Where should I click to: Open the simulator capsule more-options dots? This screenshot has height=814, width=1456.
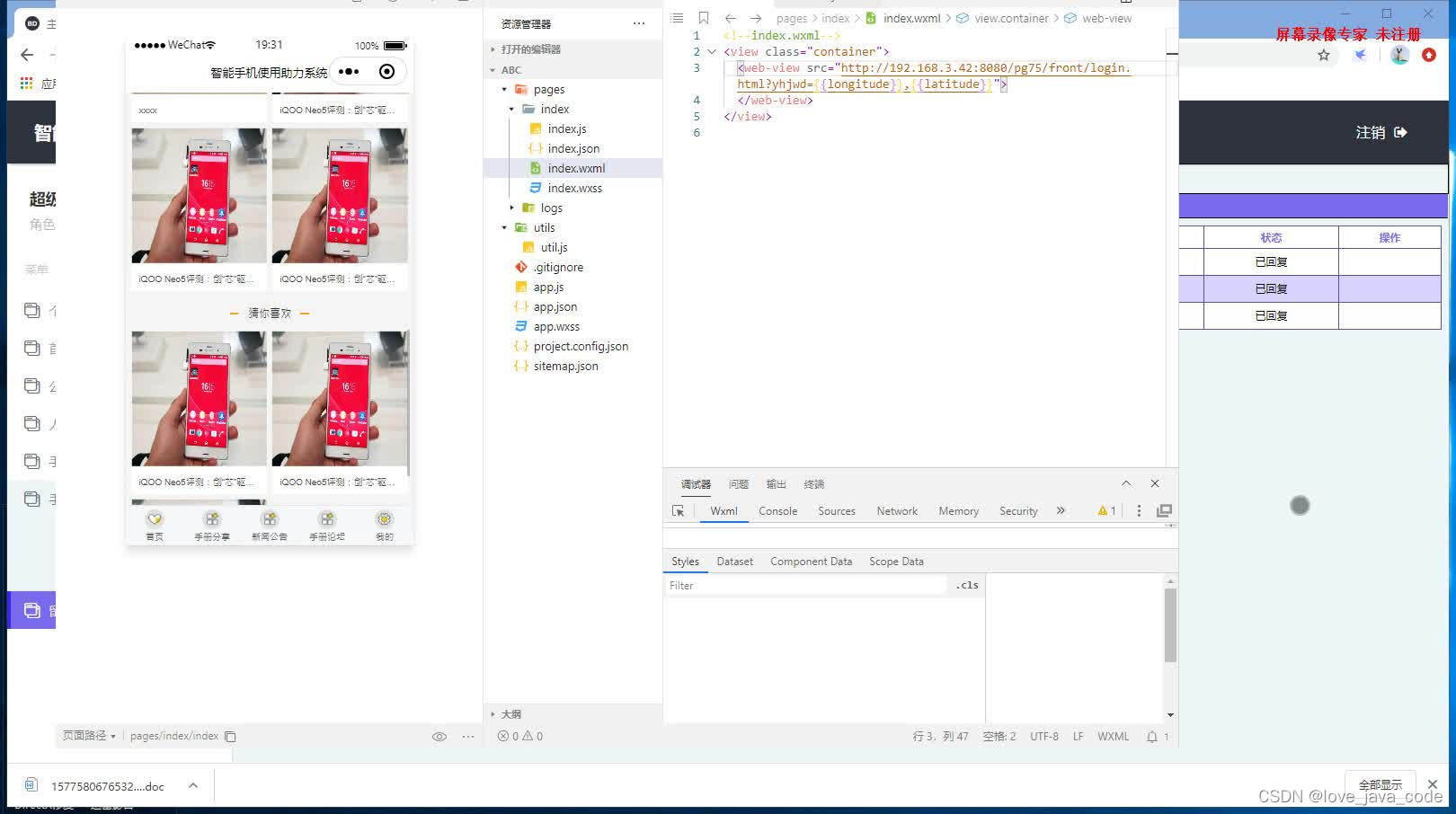(350, 72)
